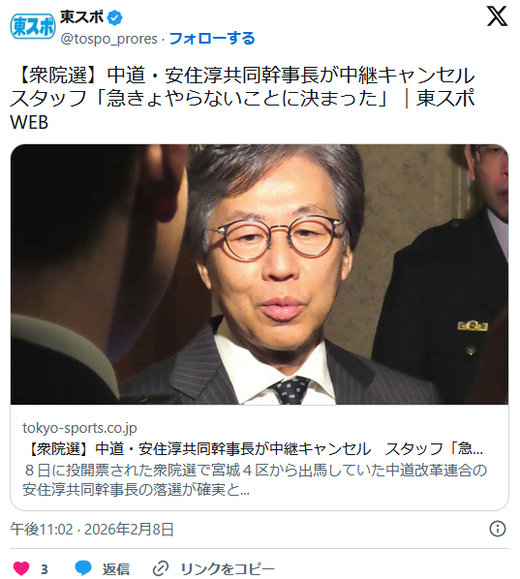This screenshot has height=579, width=520.
Task: Click the reply speech bubble icon
Action: tap(83, 568)
